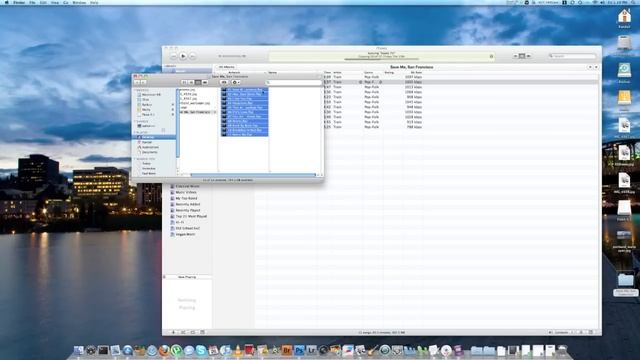Open Firefox from the Dock
The height and width of the screenshot is (360, 640).
(x=164, y=350)
